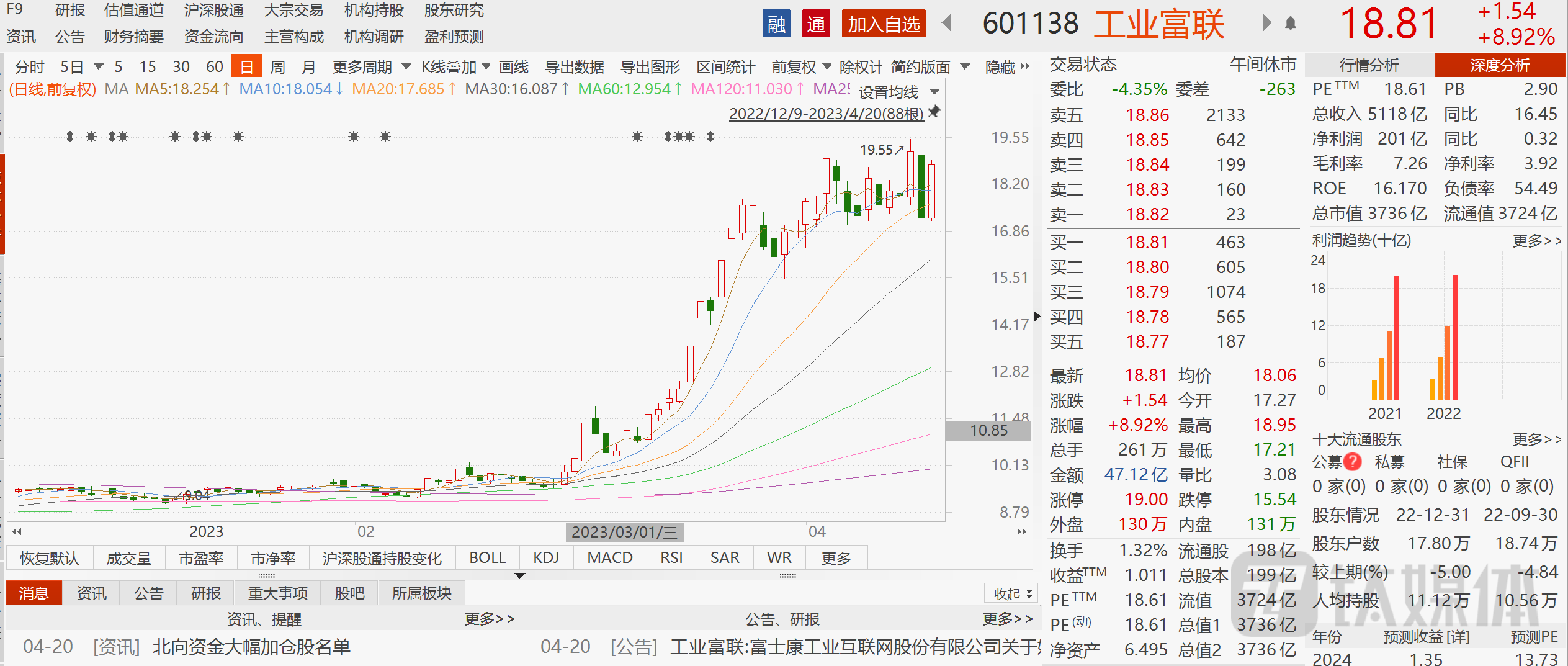Switch to the 行情分析 tab
Viewport: 1568px width, 666px height.
click(x=1369, y=65)
